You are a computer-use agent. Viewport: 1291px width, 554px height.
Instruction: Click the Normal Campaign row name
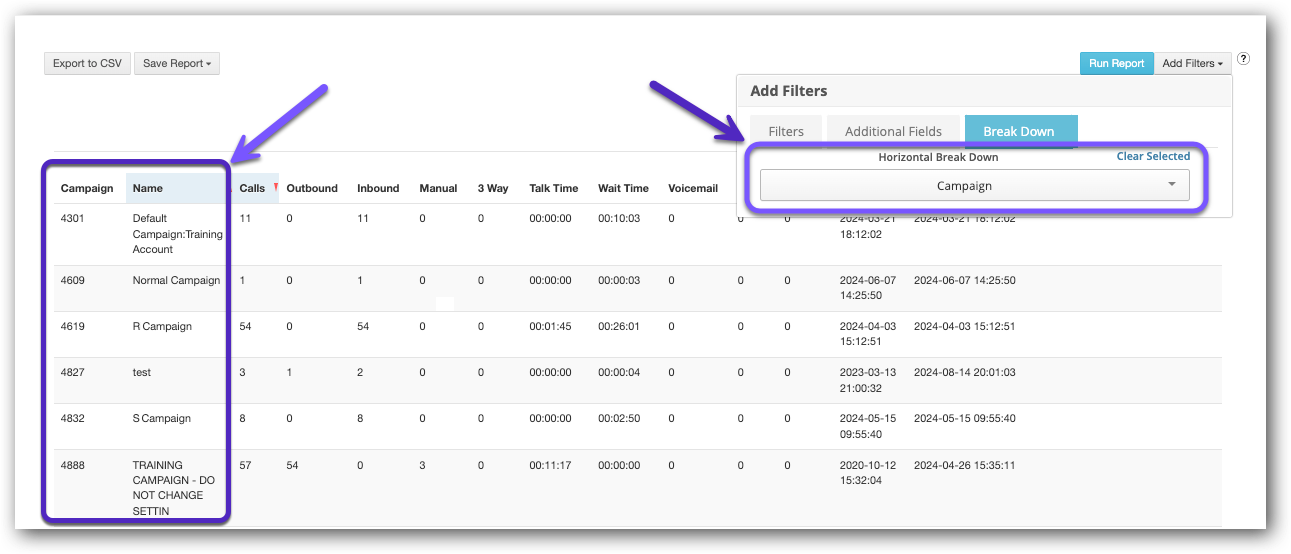tap(176, 280)
